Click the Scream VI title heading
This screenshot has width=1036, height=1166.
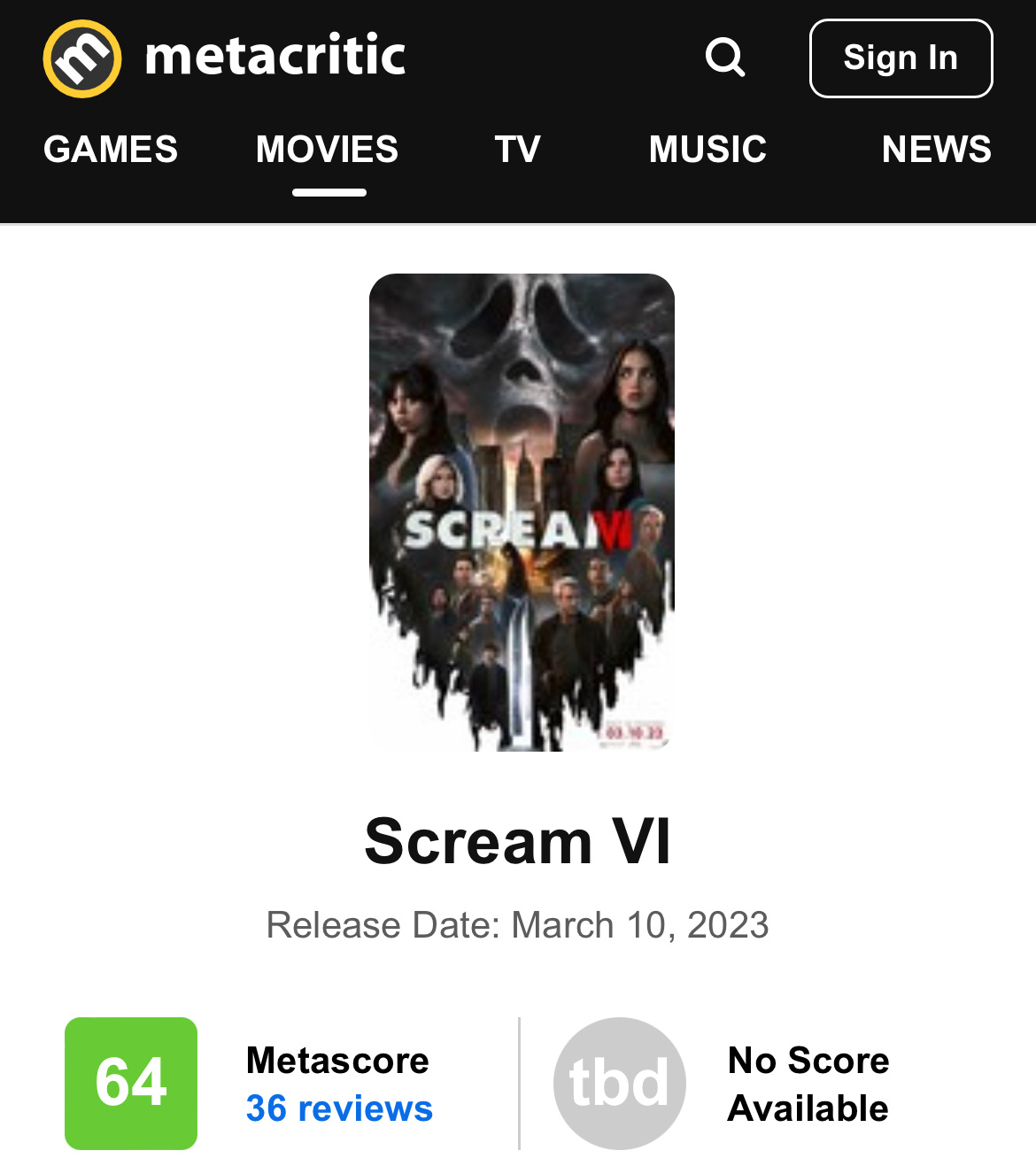click(518, 841)
